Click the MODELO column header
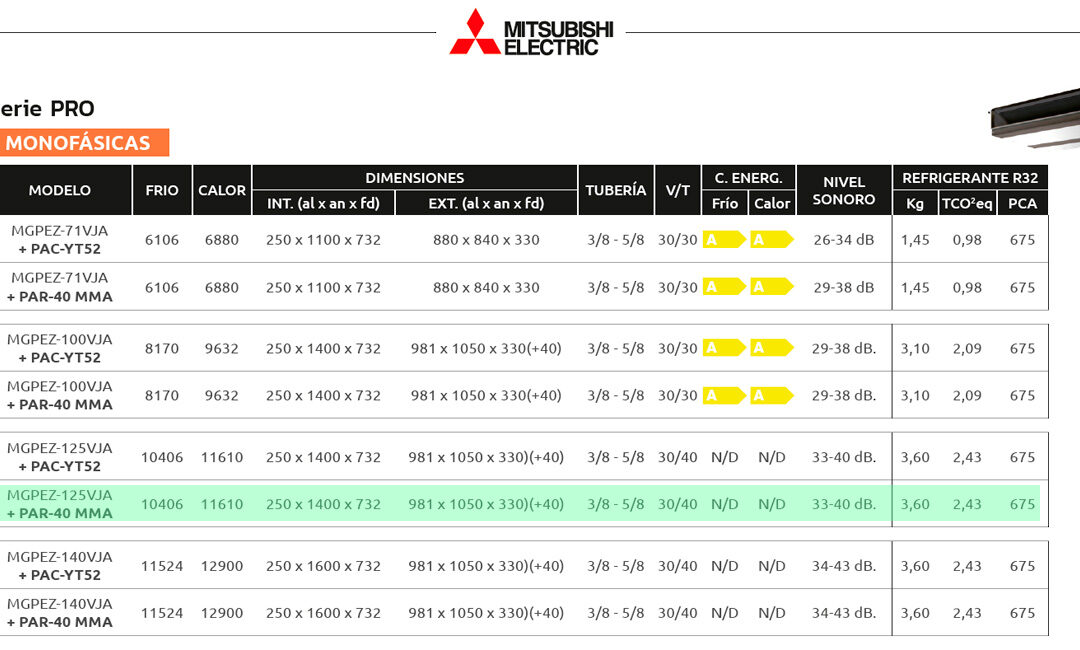This screenshot has width=1080, height=650. tap(60, 190)
